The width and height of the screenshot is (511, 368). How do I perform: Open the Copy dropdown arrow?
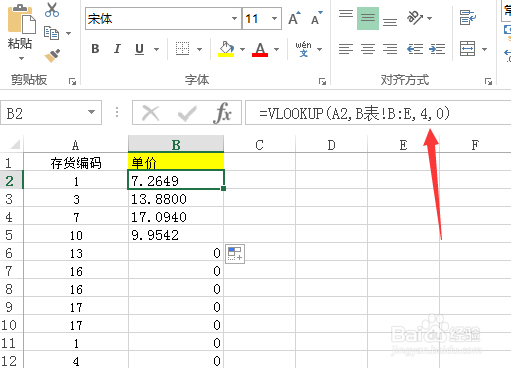[68, 33]
